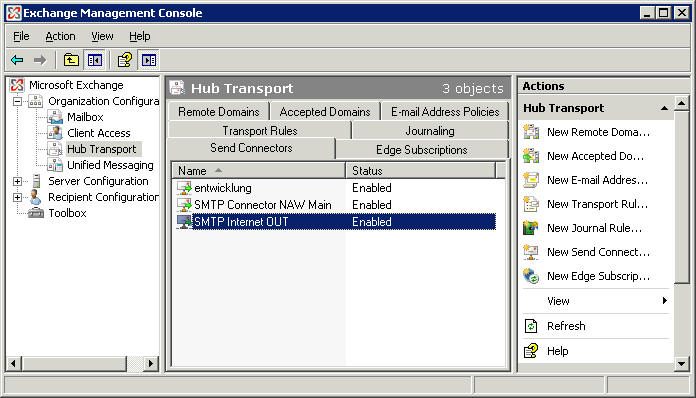Collapse the Organization Configuration tree node
This screenshot has height=398, width=696.
(17, 102)
